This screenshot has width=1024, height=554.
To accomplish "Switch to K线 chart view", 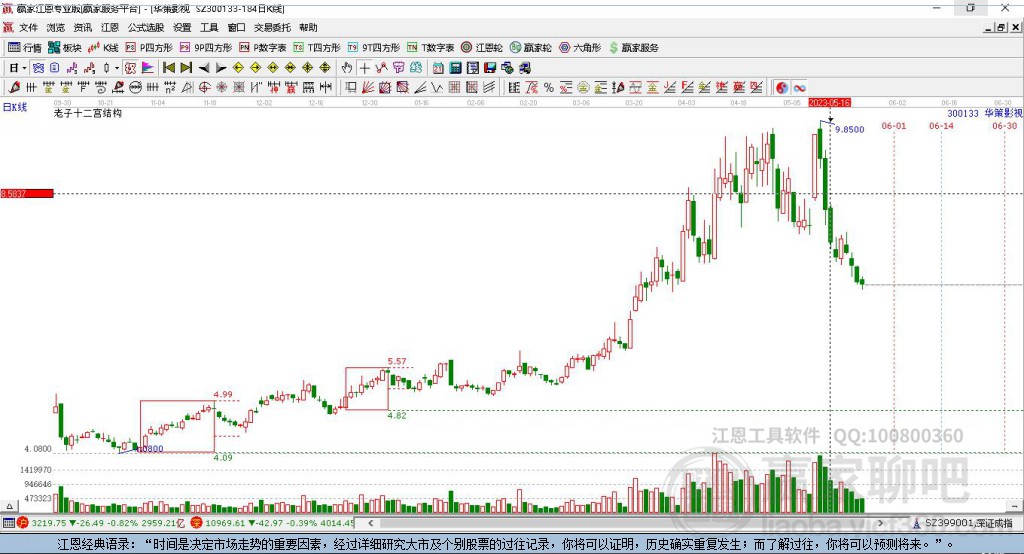I will click(x=103, y=48).
